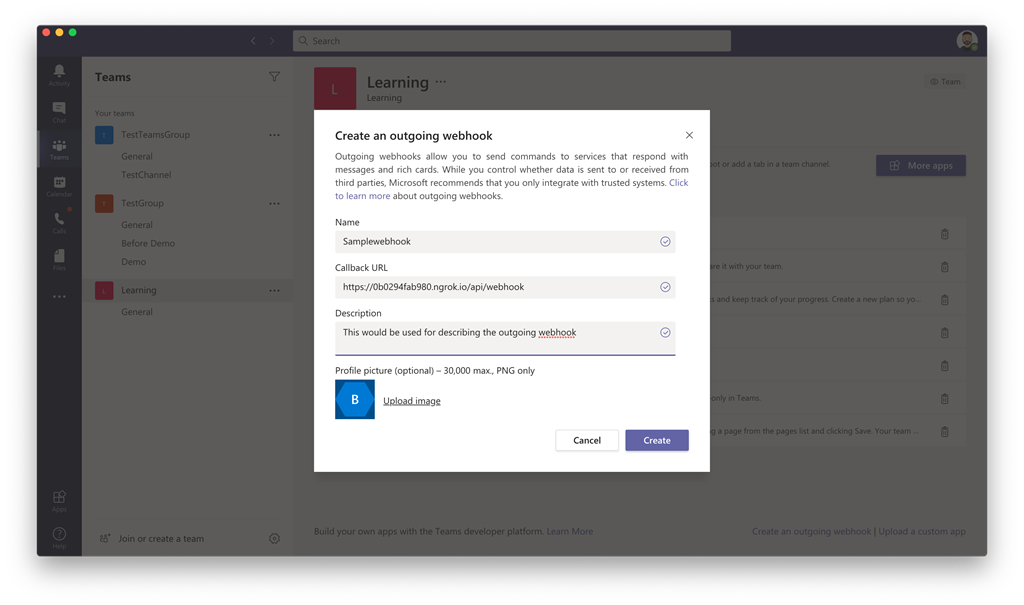Image resolution: width=1024 pixels, height=605 pixels.
Task: Click inside the Search bar
Action: pyautogui.click(x=512, y=40)
